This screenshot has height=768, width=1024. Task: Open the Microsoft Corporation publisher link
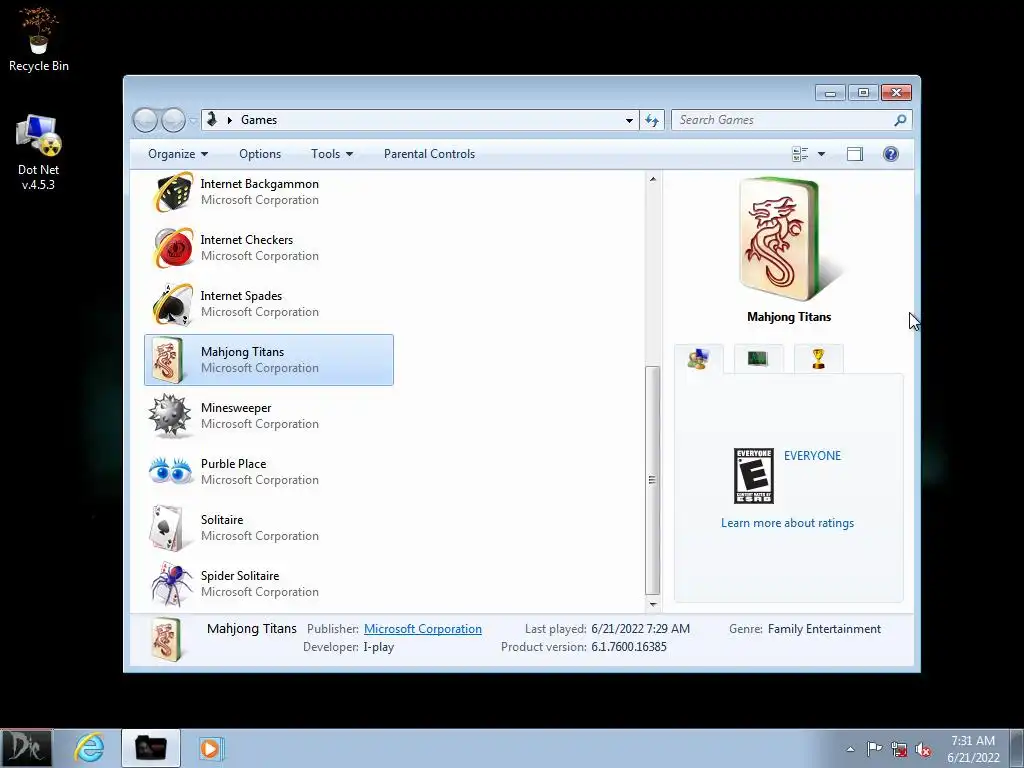point(423,629)
